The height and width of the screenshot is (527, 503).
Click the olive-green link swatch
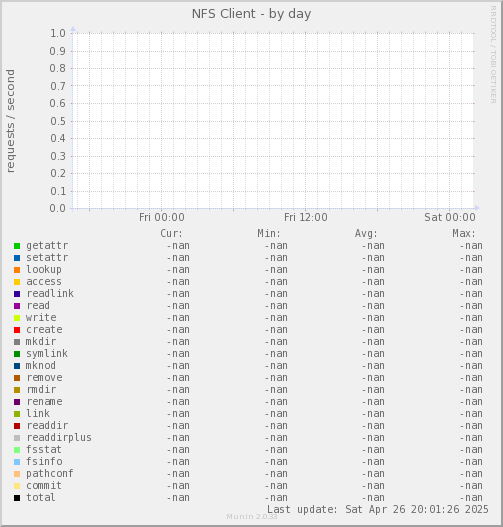[17, 414]
